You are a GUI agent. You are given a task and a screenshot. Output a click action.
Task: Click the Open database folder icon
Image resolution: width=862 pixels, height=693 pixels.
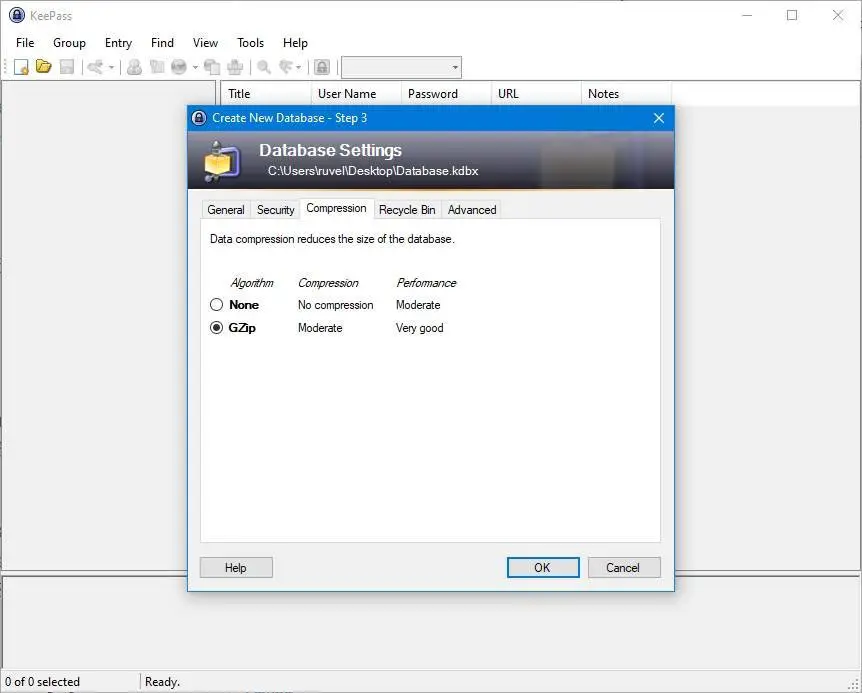pyautogui.click(x=43, y=67)
